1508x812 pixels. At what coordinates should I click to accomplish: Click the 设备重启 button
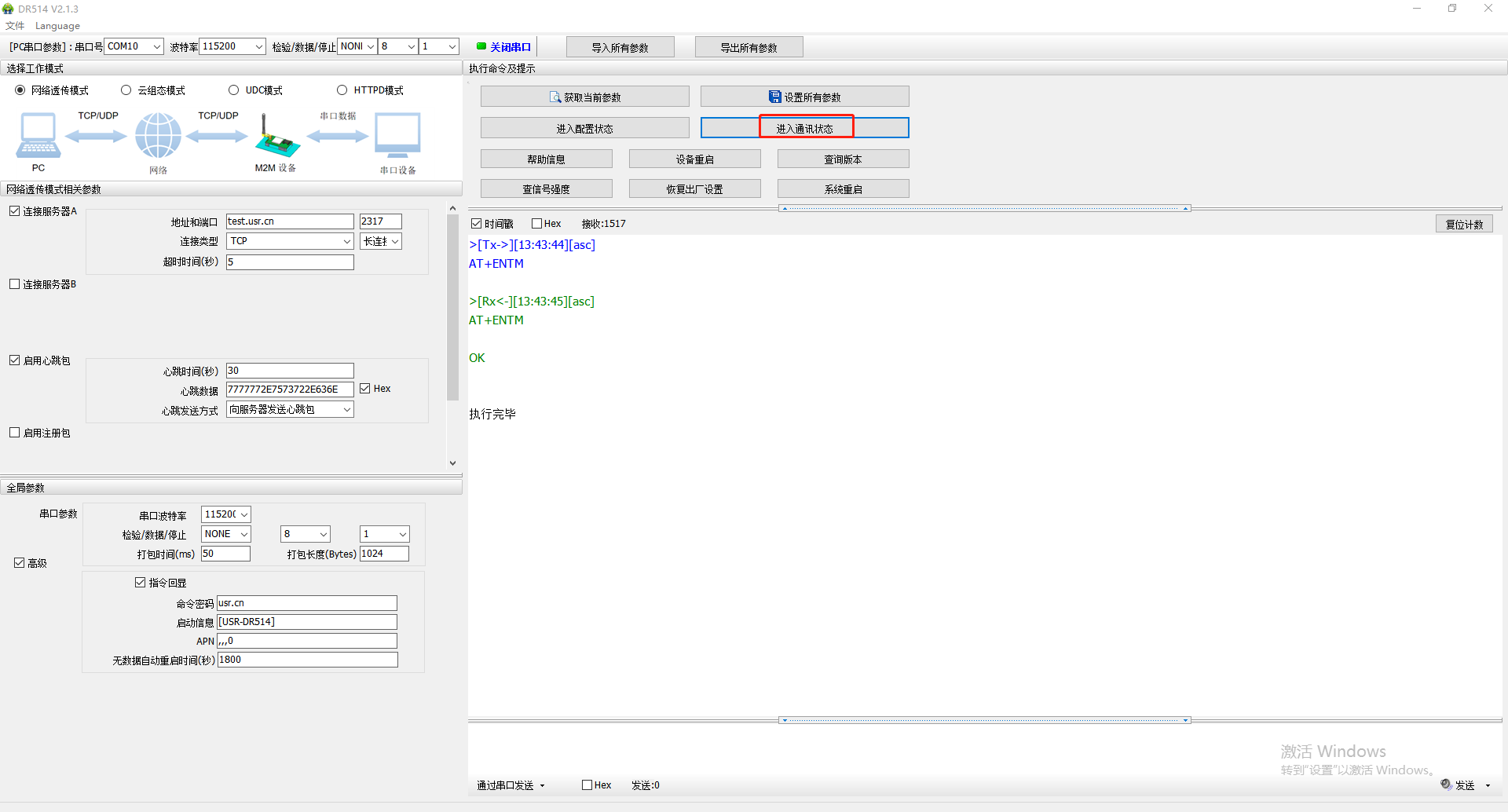(694, 159)
